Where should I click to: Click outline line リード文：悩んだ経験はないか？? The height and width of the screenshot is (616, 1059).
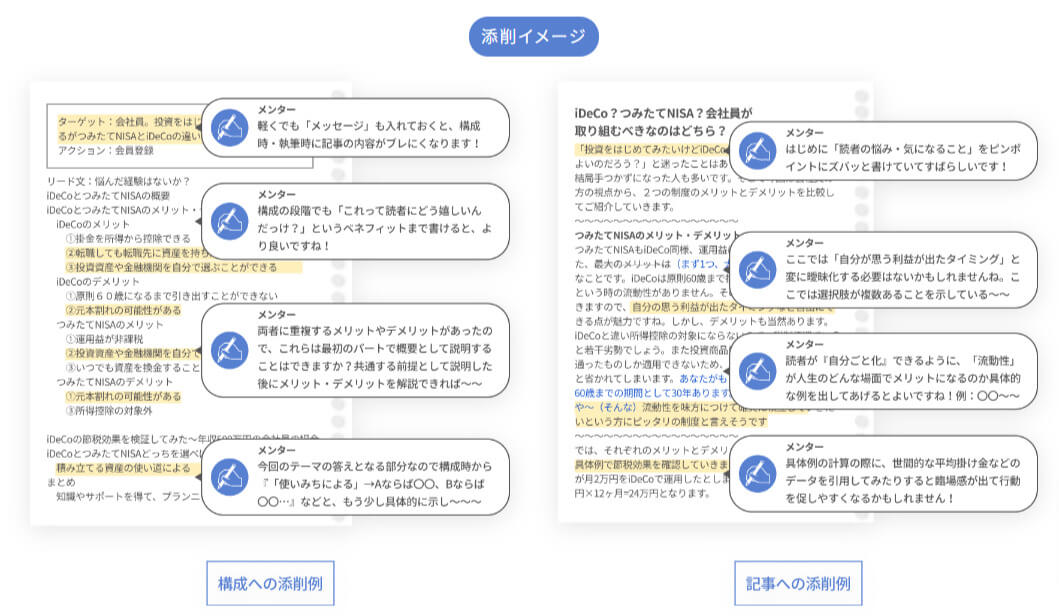click(x=118, y=181)
